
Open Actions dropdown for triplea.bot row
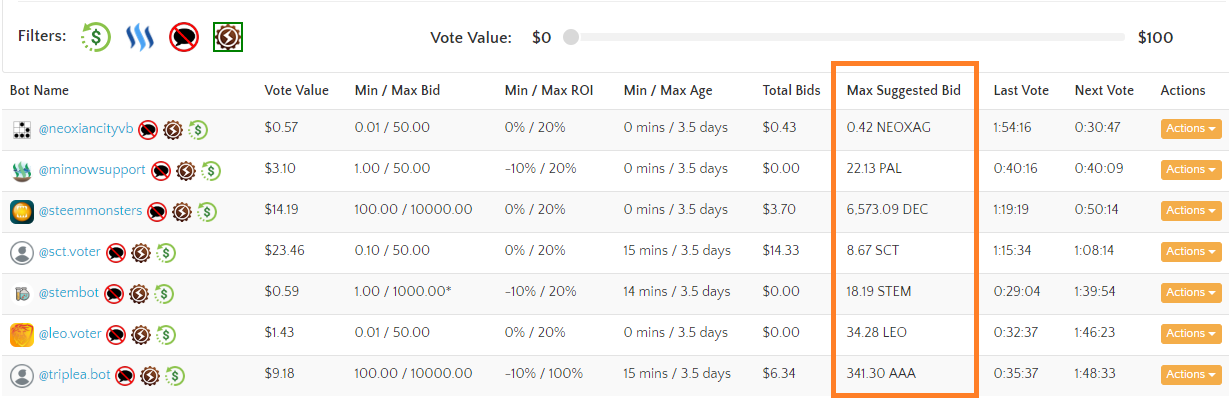[1191, 375]
